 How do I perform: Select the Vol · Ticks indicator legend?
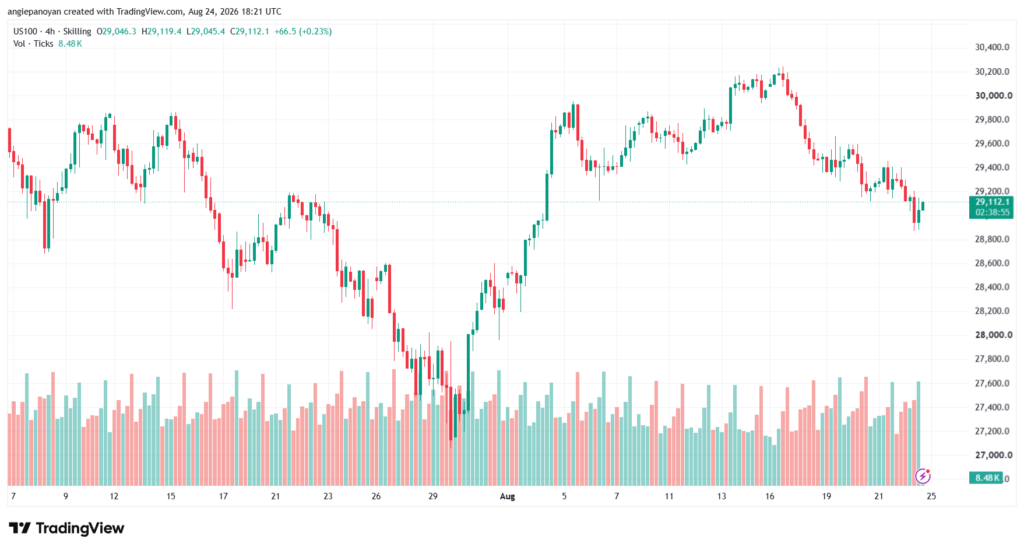[33, 44]
